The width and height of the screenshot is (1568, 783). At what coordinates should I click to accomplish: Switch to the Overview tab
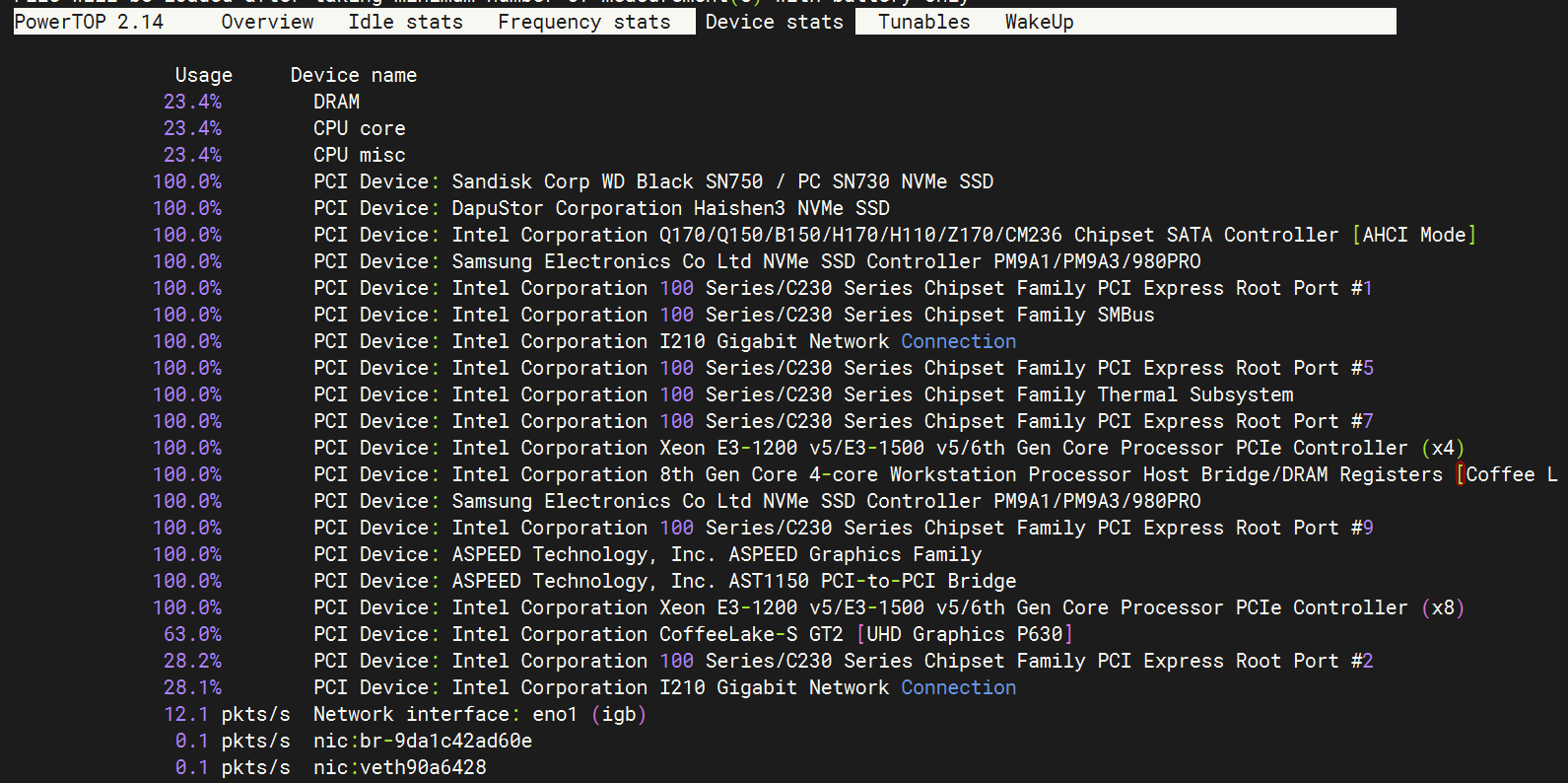tap(267, 22)
